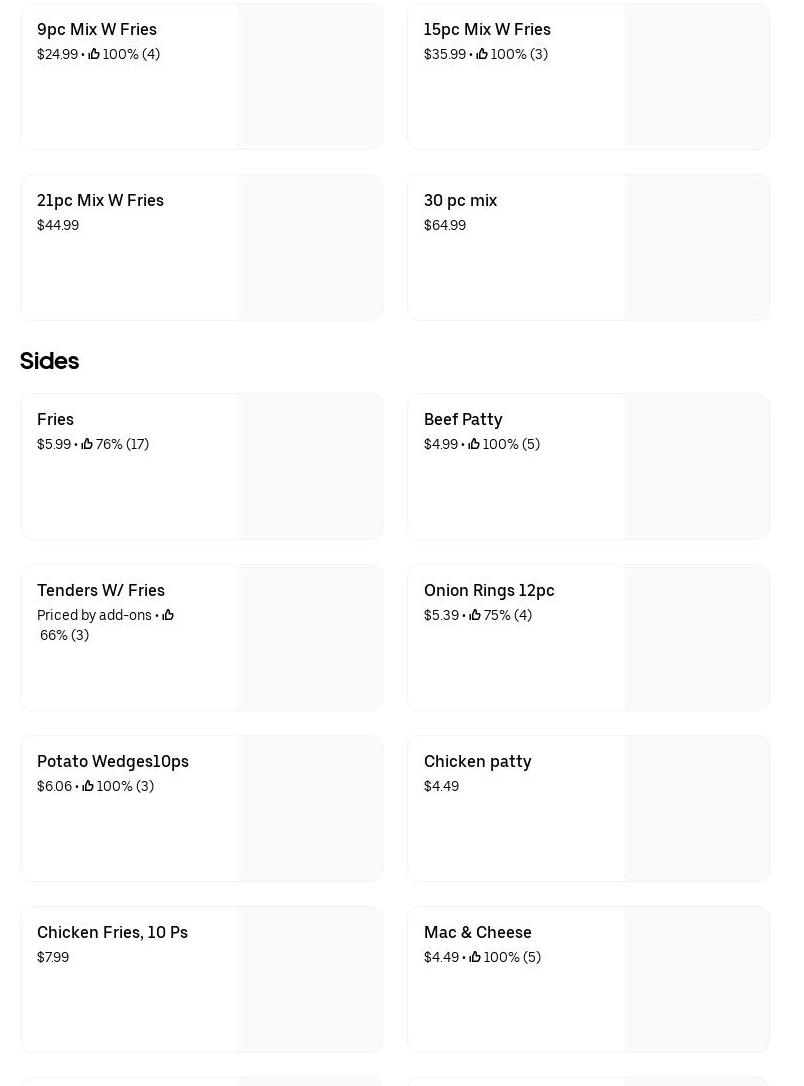Click thumbs-up icon on 9pc Mix W Fries

point(94,54)
